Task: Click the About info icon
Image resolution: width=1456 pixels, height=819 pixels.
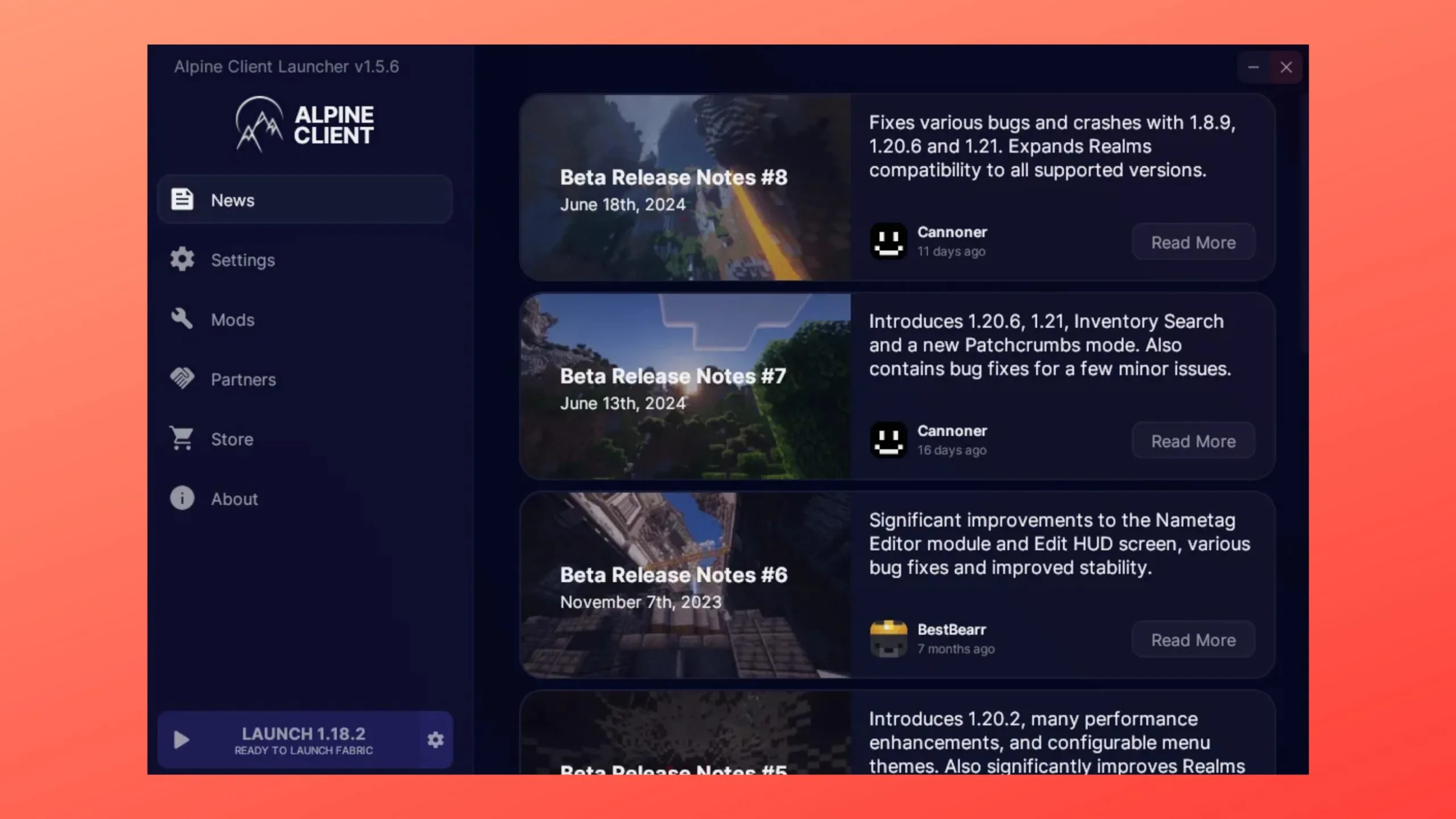Action: [182, 498]
